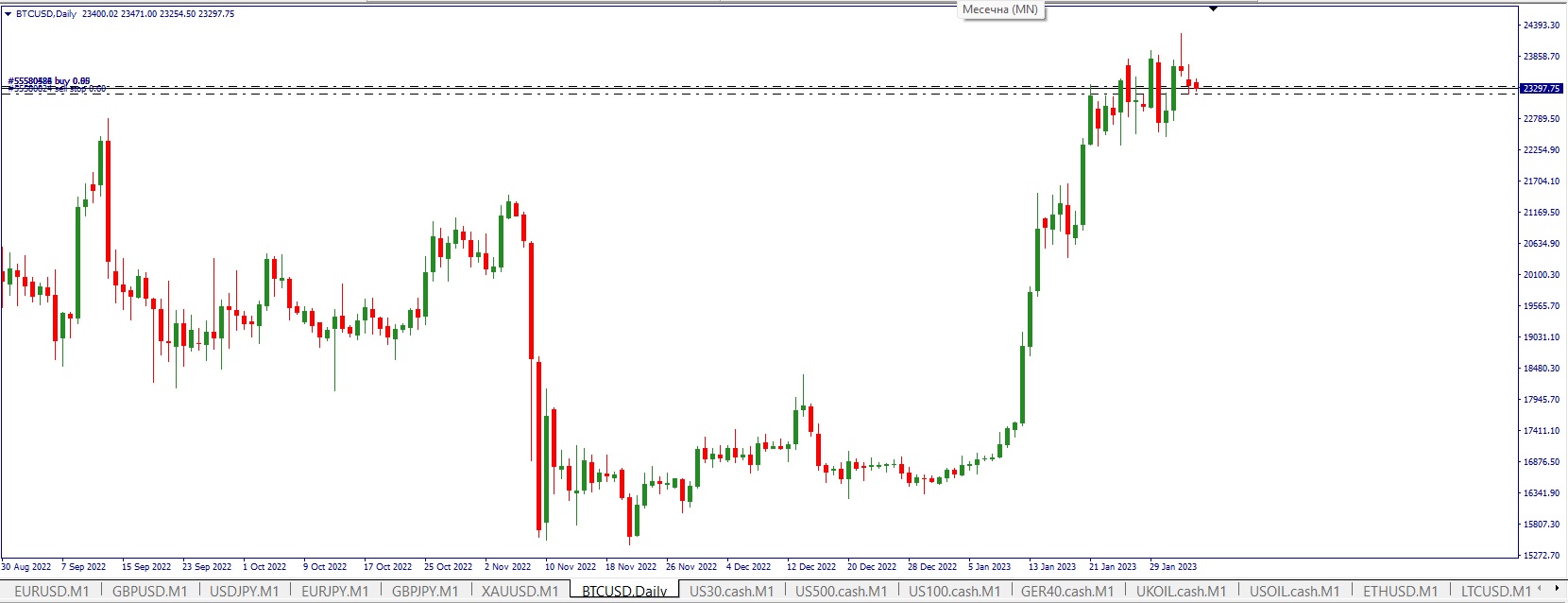Click the 29 Jan 2023 date label
Viewport: 1568px width, 603px height.
coord(1173,567)
